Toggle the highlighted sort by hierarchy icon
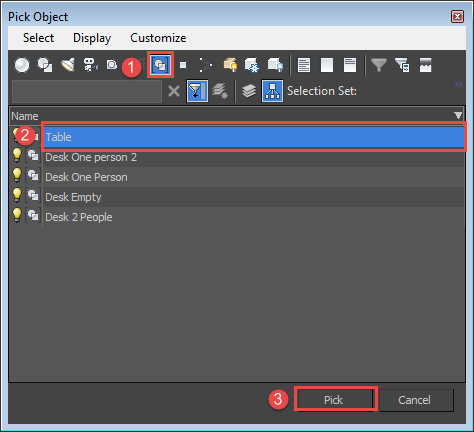Screen dimensions: 474x432 pos(272,91)
